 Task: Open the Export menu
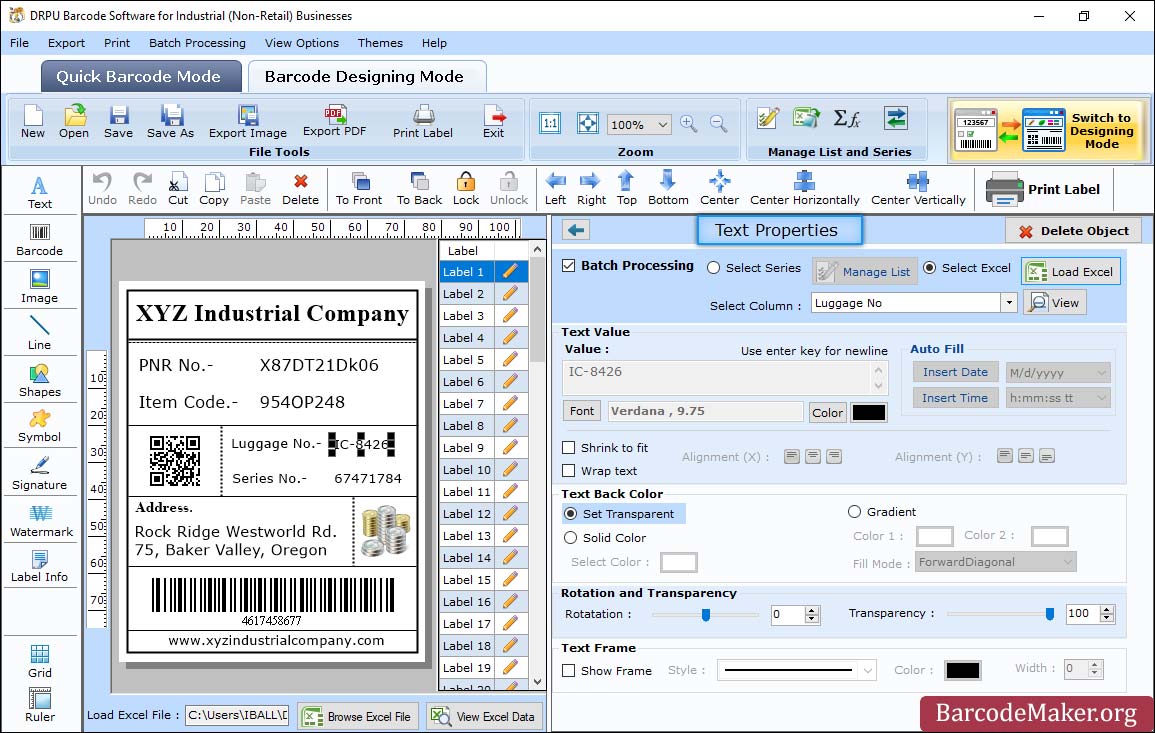(66, 43)
